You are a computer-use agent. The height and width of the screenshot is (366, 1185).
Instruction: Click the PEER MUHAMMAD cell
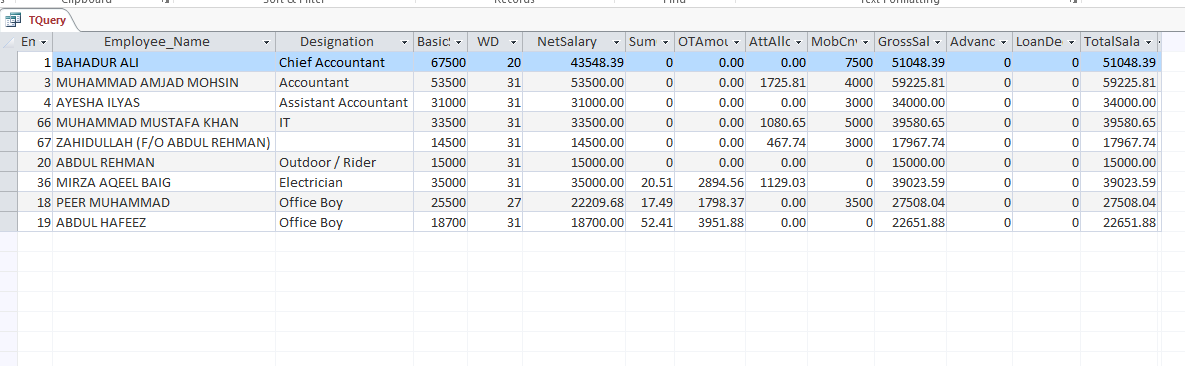coord(164,202)
